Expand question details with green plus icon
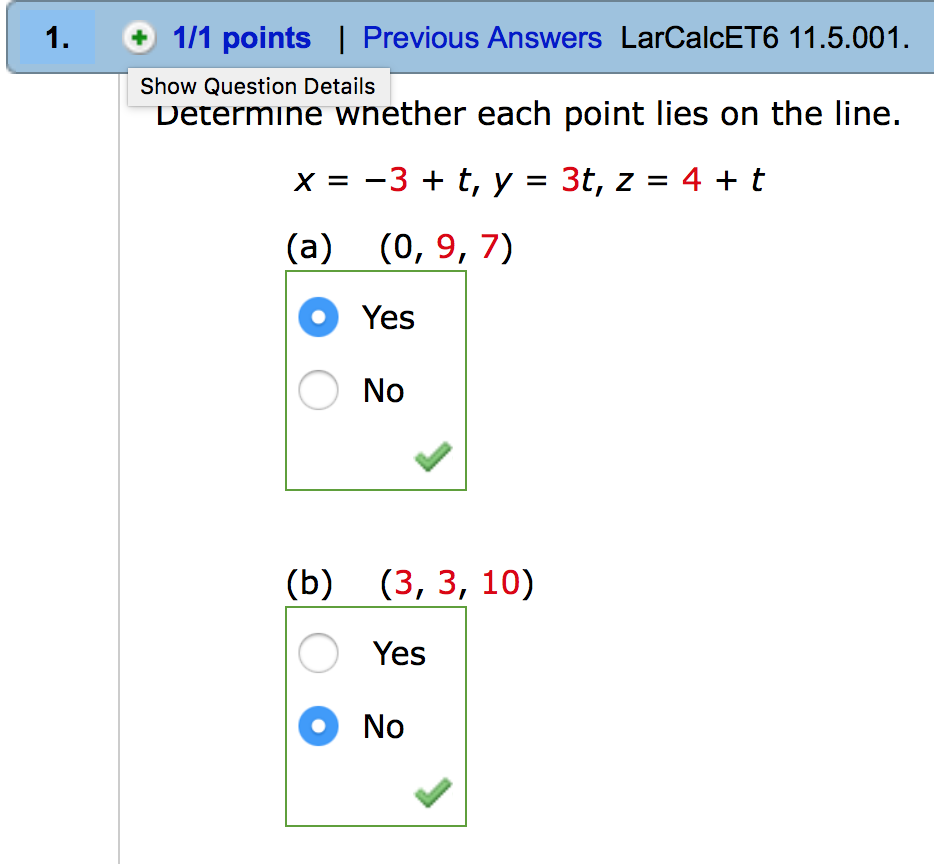Screen dimensions: 934x864 (x=139, y=39)
